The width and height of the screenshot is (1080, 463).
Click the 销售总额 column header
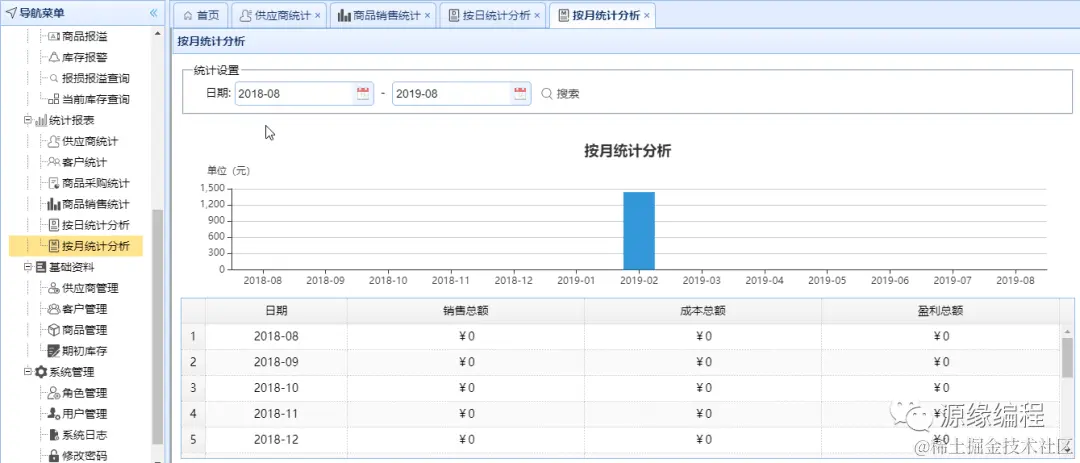(466, 310)
